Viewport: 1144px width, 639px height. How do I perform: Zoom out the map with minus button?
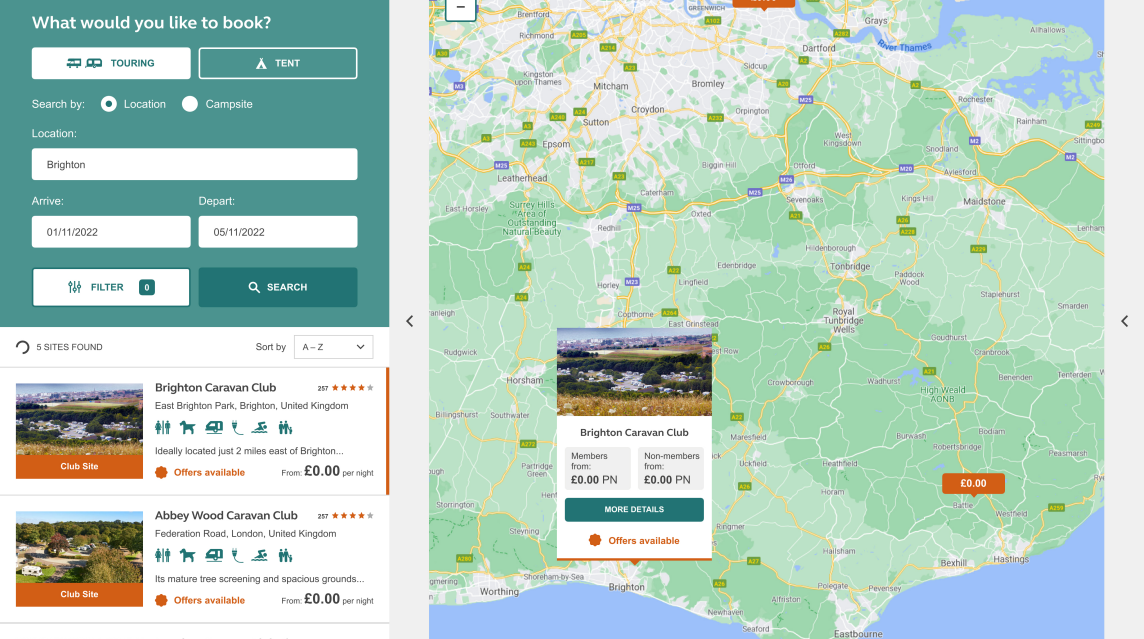(x=460, y=7)
